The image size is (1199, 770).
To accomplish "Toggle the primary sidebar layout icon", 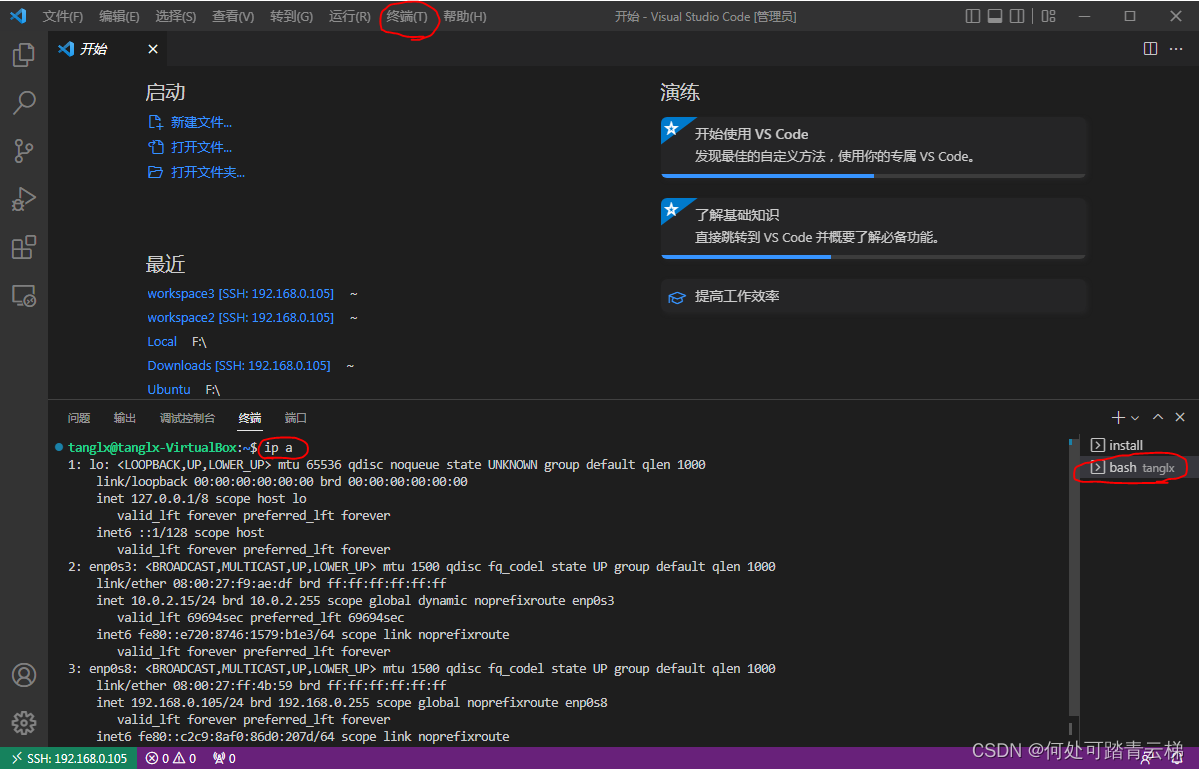I will (x=973, y=16).
